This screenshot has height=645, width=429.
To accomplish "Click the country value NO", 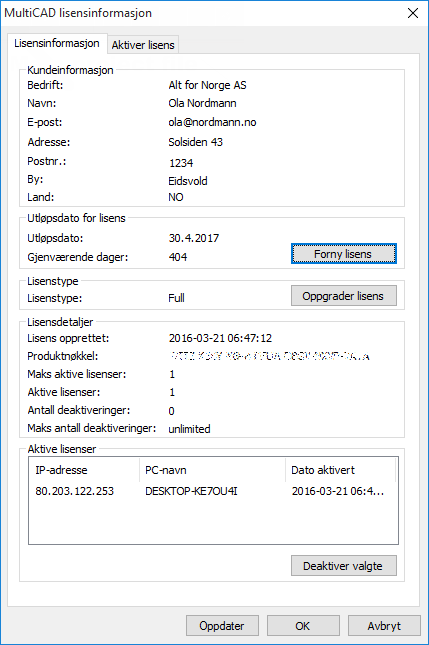I will [176, 197].
